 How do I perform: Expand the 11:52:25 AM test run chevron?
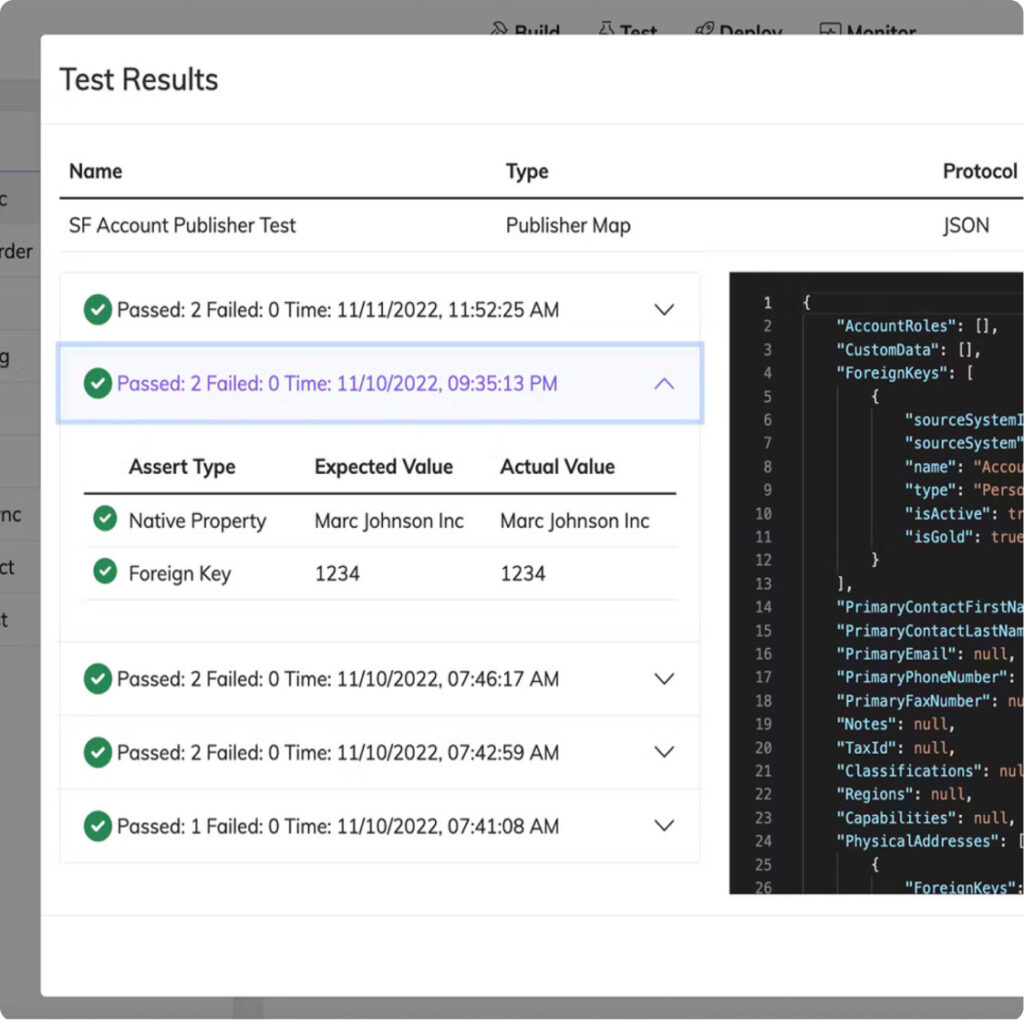point(664,310)
